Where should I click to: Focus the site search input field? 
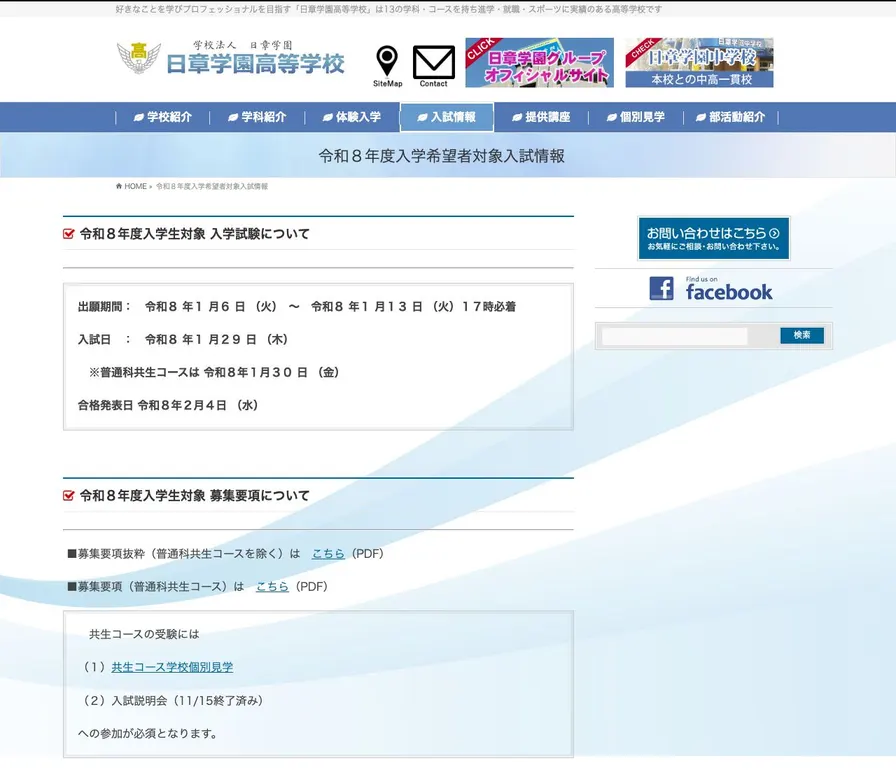point(674,336)
